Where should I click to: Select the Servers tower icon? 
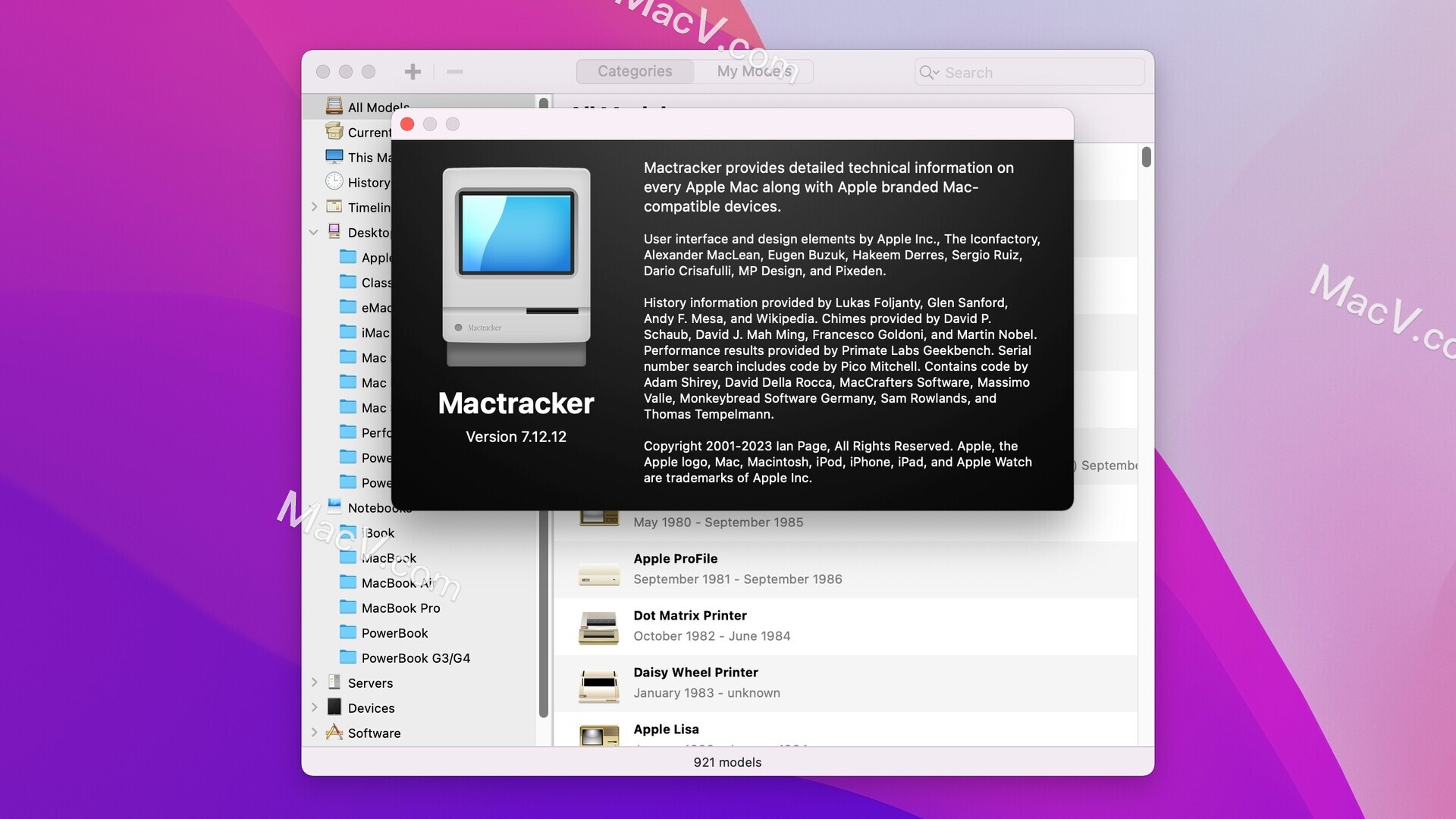click(334, 682)
